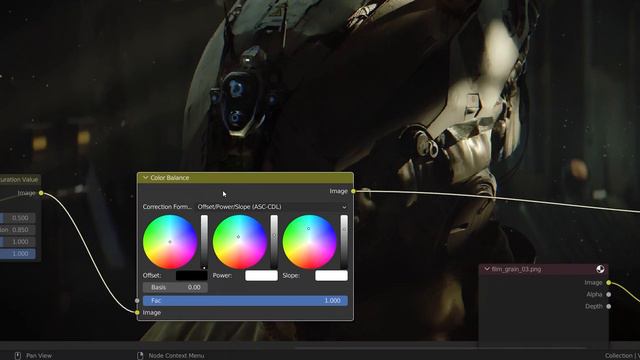Click the Node Context Menu status text
This screenshot has height=360, width=640.
coord(176,356)
